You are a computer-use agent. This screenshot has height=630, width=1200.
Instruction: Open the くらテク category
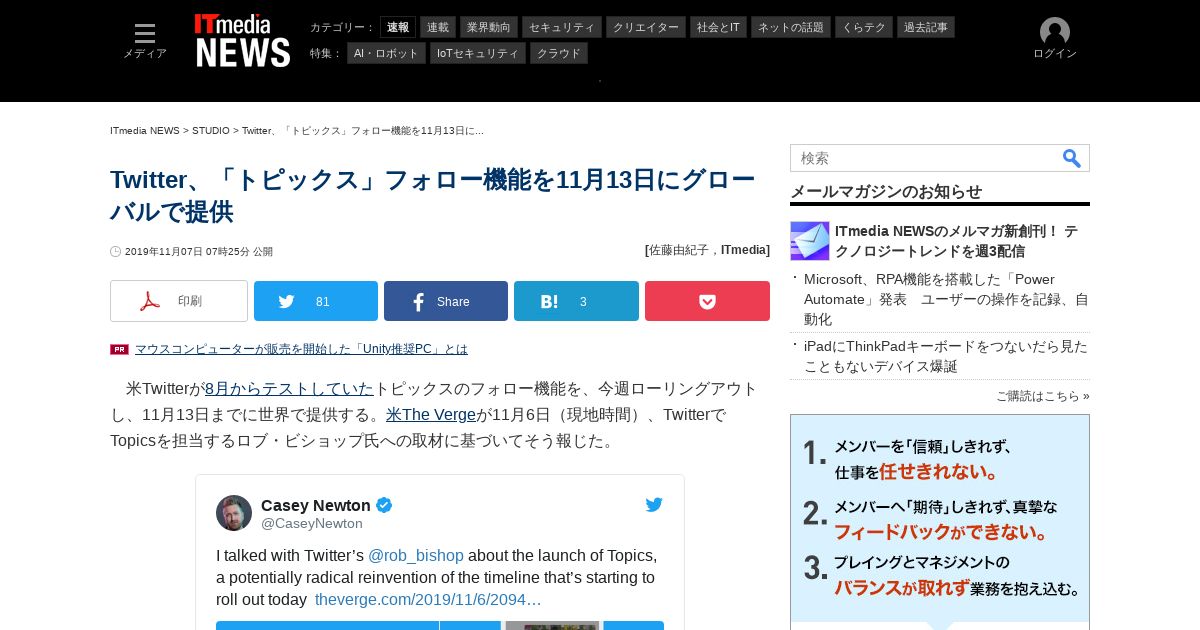(864, 27)
